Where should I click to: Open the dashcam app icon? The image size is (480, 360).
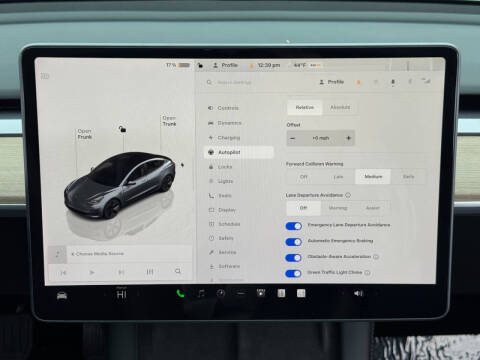(261, 293)
